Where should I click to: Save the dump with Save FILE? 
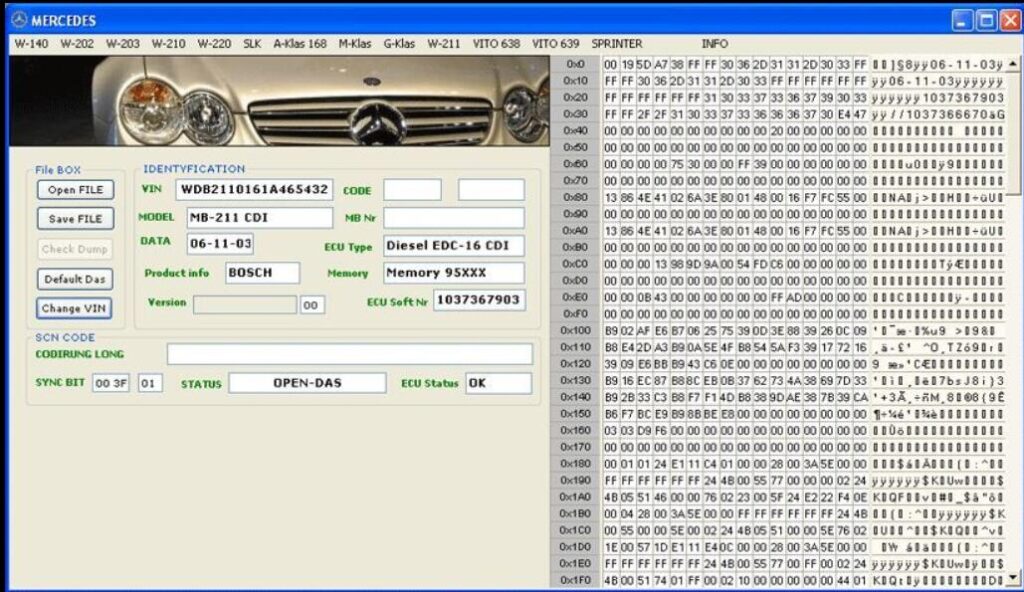[74, 219]
